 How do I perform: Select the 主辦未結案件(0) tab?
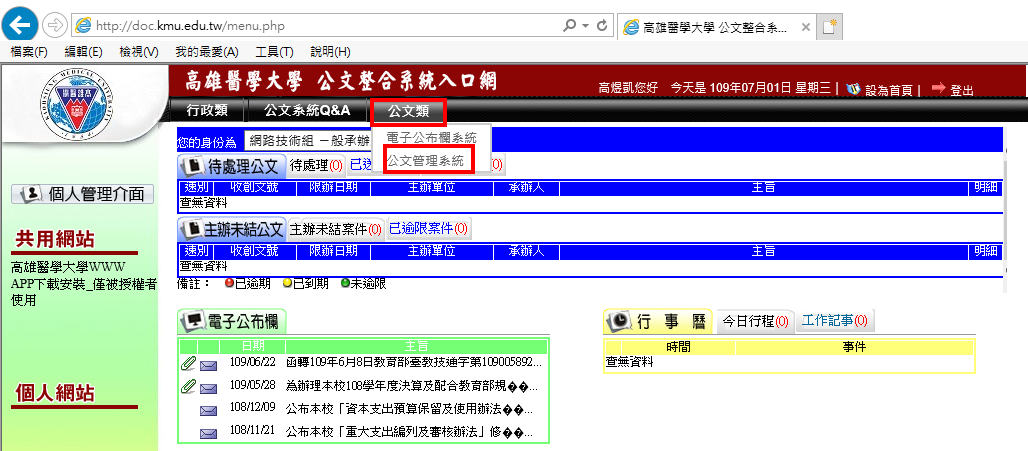336,229
